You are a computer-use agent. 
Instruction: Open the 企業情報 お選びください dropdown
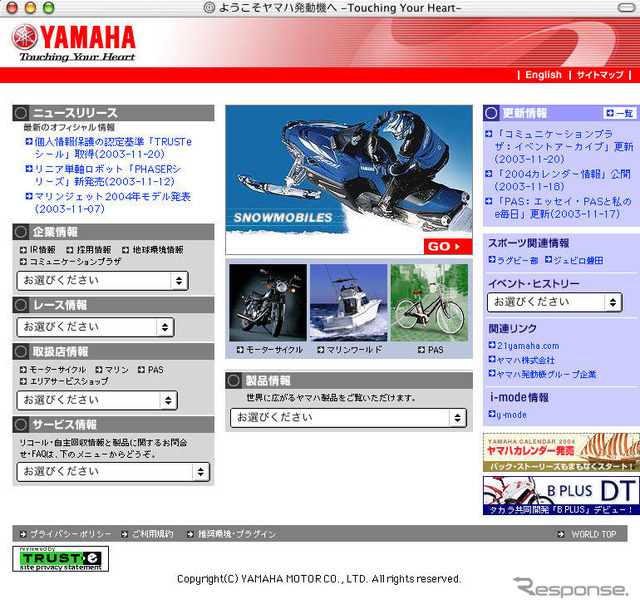pyautogui.click(x=102, y=281)
